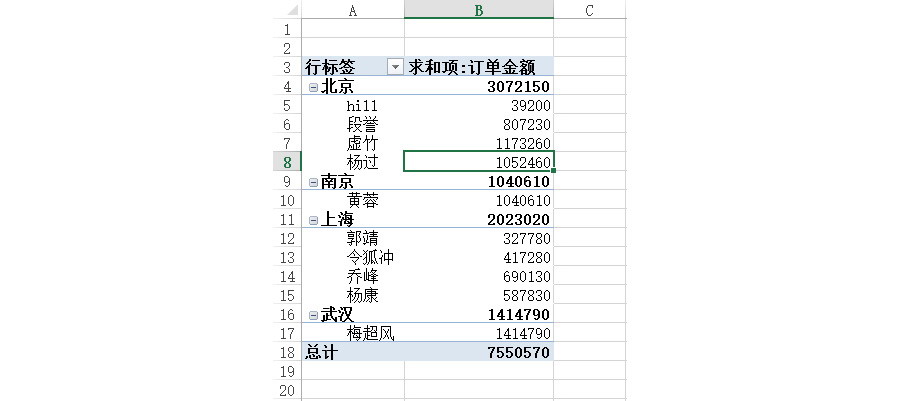Select row 16 header
This screenshot has height=401, width=900.
tap(287, 314)
